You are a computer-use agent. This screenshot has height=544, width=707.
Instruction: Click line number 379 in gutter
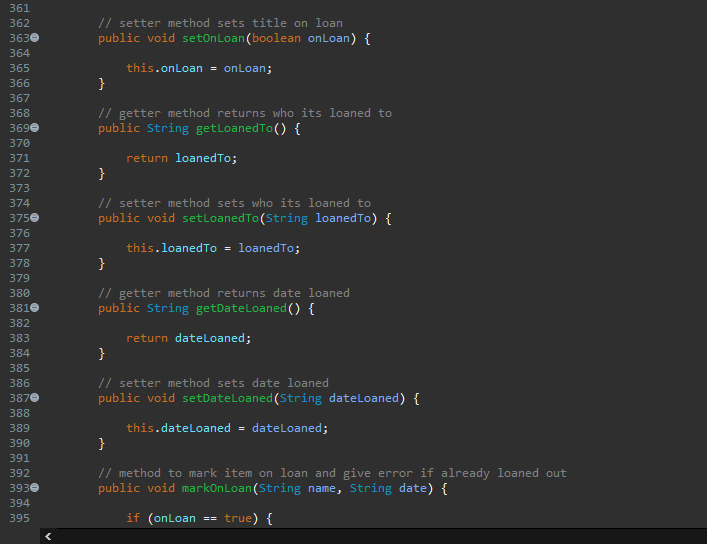point(19,278)
